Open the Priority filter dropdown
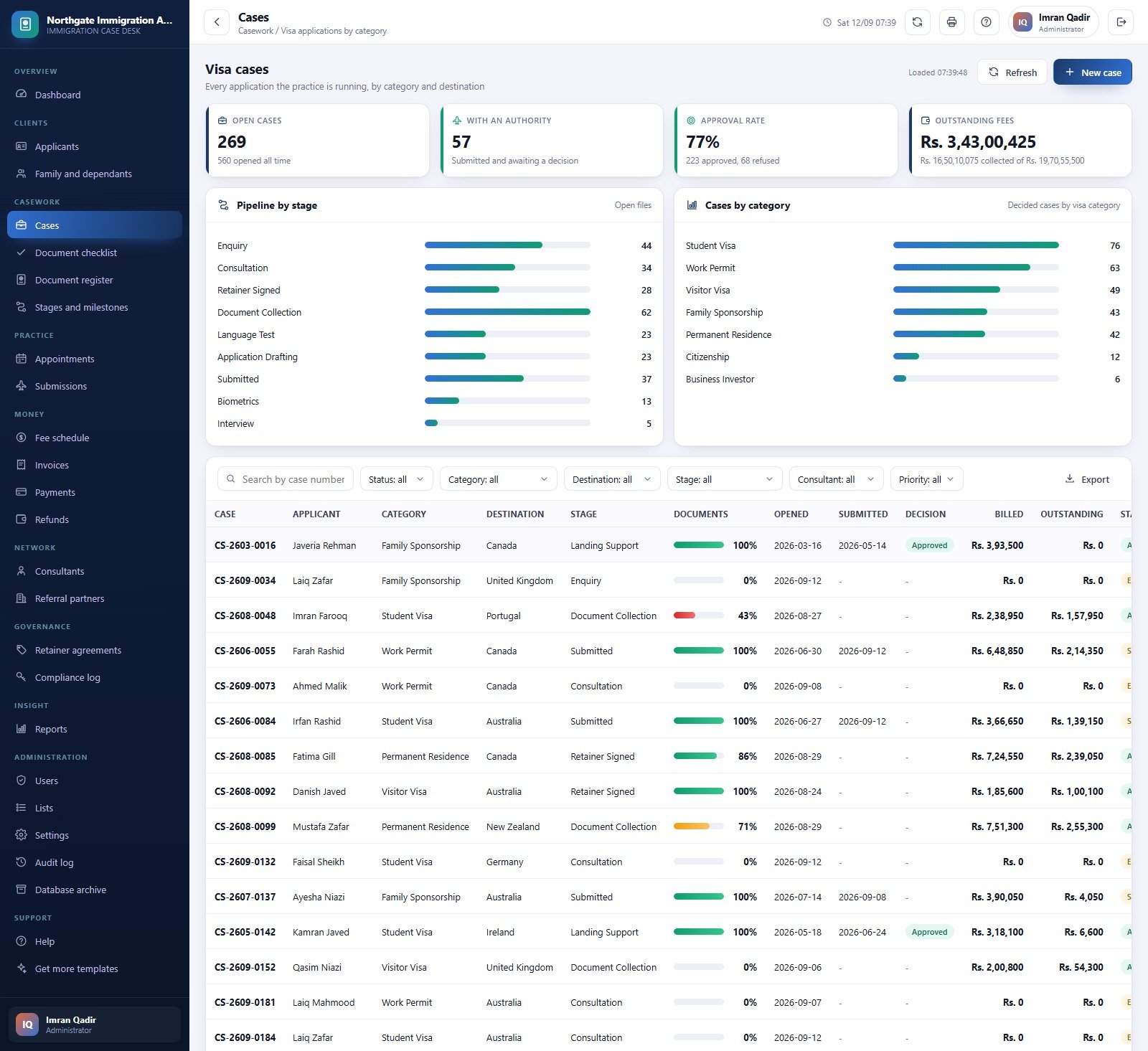Screen dimensions: 1148x1051 926,479
